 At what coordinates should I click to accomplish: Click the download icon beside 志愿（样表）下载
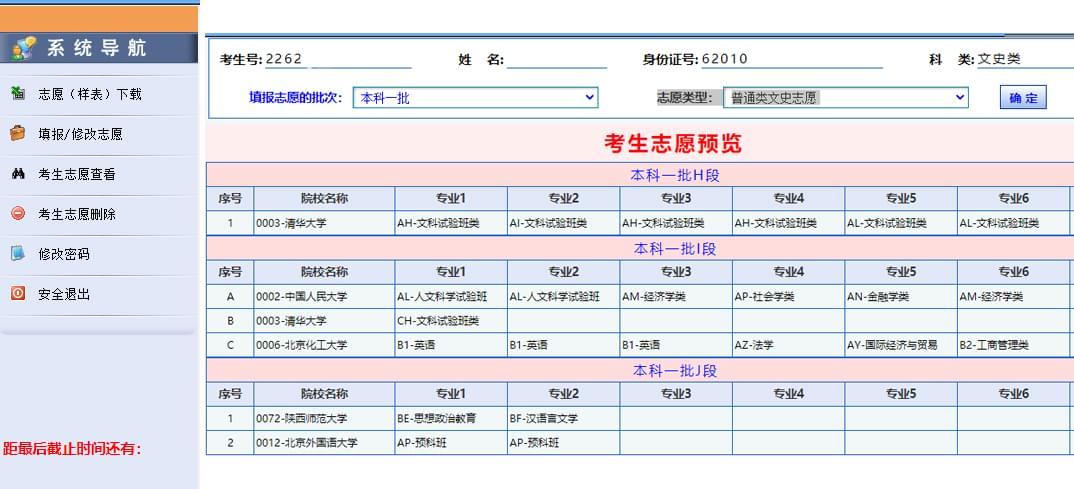coord(18,94)
